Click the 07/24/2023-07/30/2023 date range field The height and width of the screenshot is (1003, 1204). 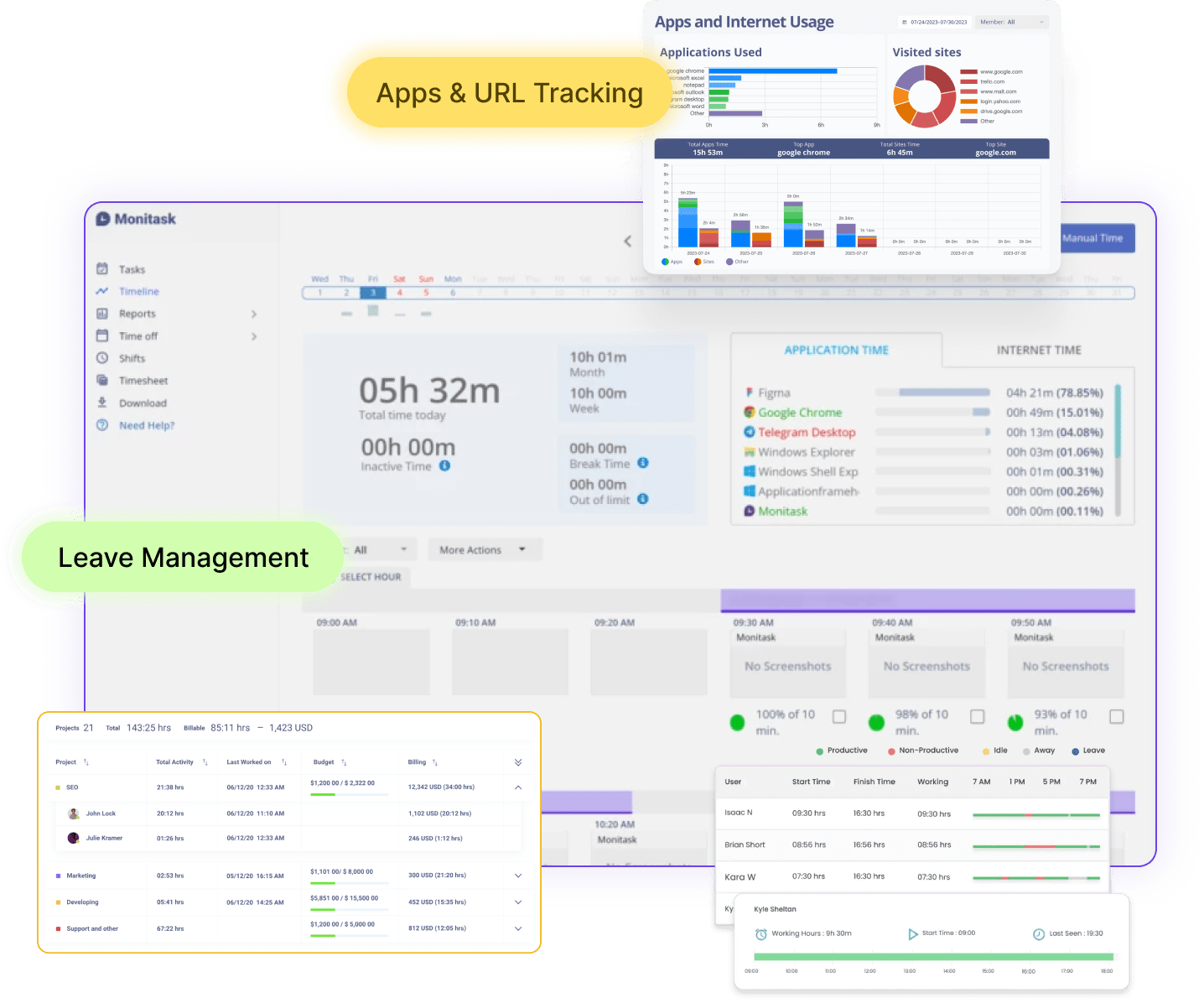point(934,23)
